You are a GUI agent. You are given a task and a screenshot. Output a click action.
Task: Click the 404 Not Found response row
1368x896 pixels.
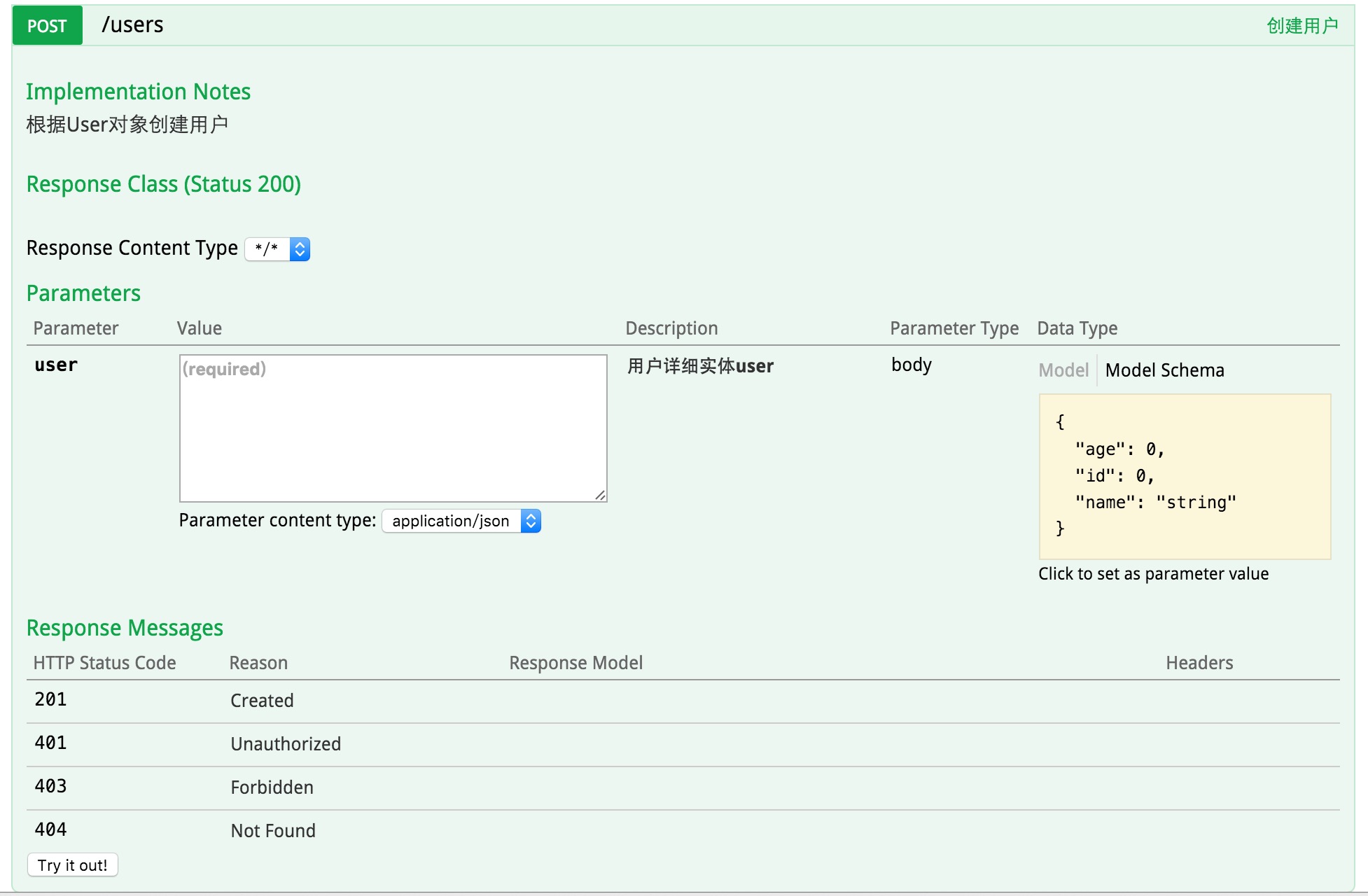[273, 831]
